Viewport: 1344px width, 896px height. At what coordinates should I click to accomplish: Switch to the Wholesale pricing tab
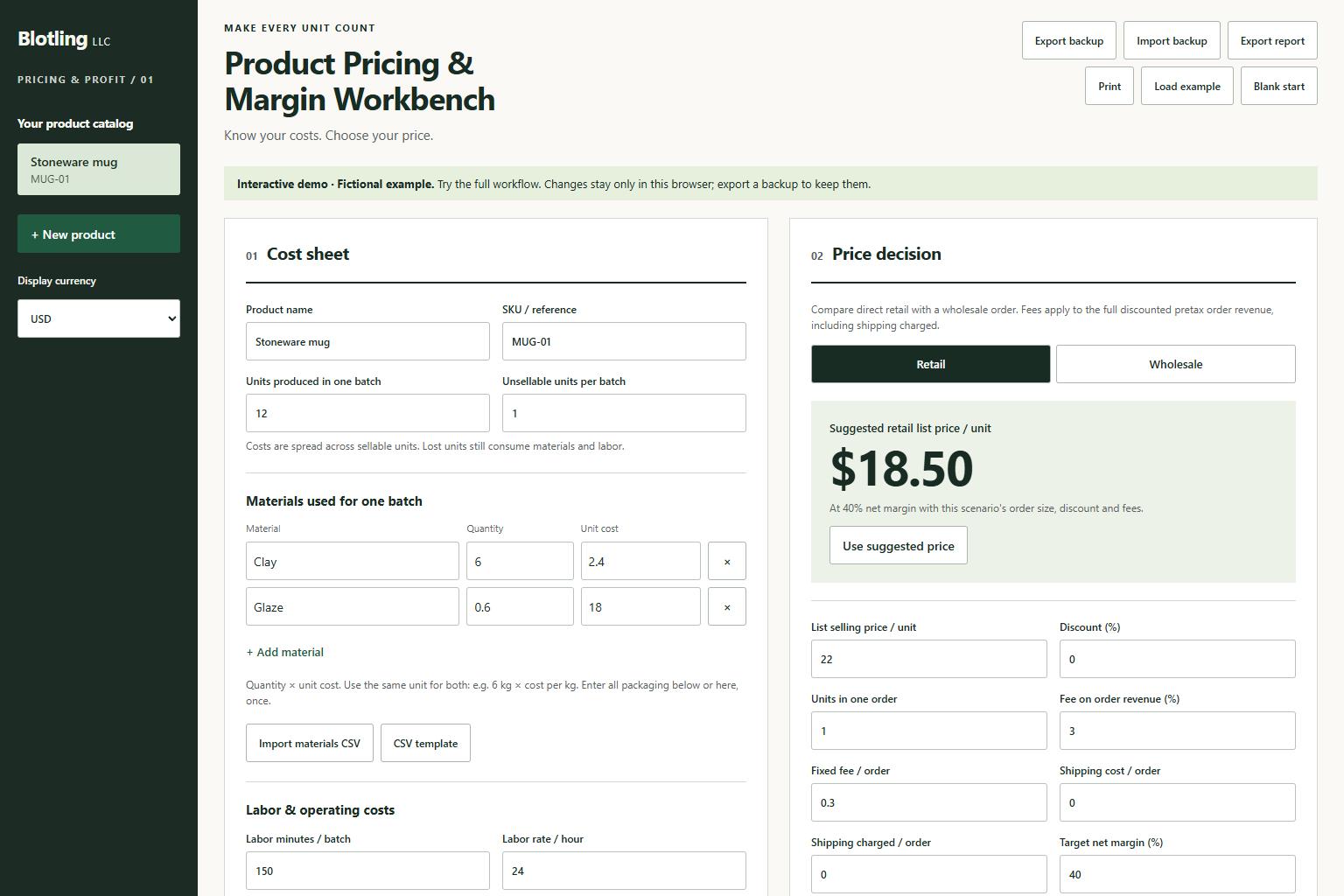click(x=1176, y=364)
